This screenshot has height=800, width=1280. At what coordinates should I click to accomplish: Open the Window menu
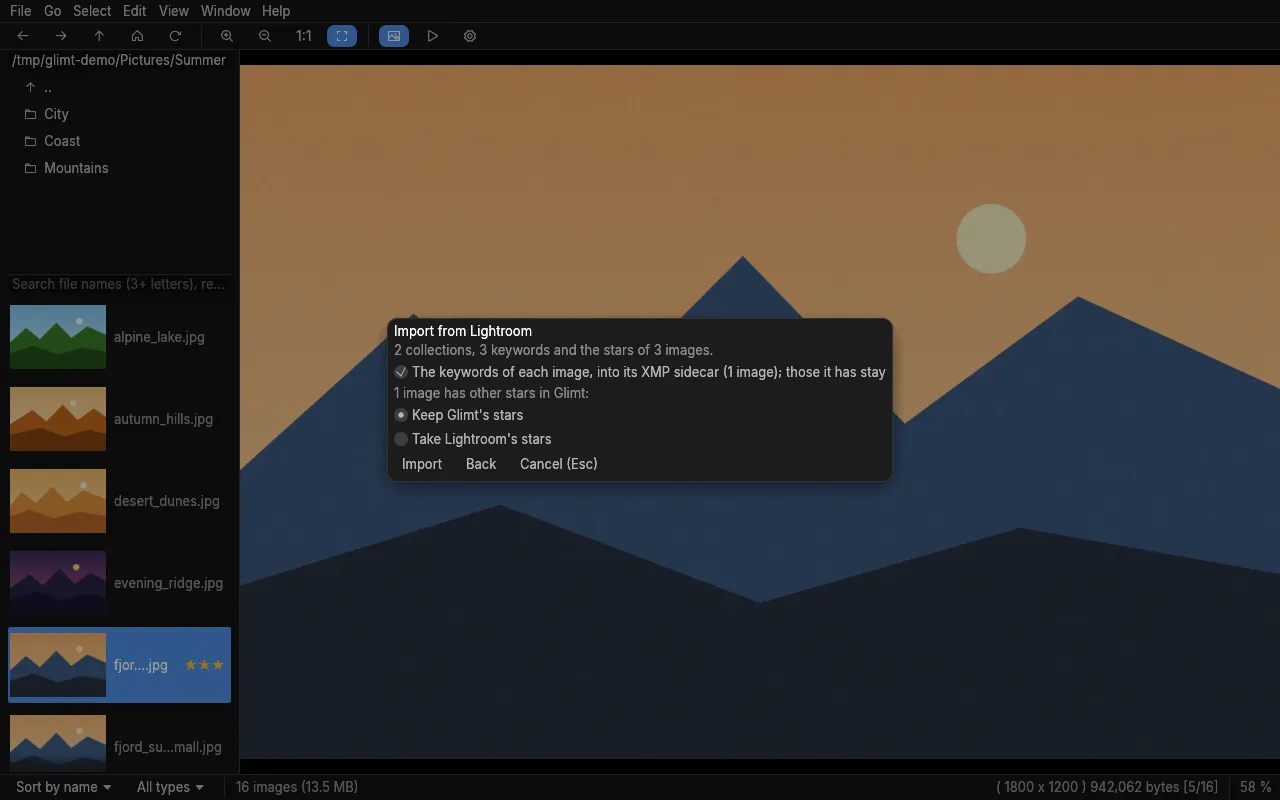click(225, 11)
